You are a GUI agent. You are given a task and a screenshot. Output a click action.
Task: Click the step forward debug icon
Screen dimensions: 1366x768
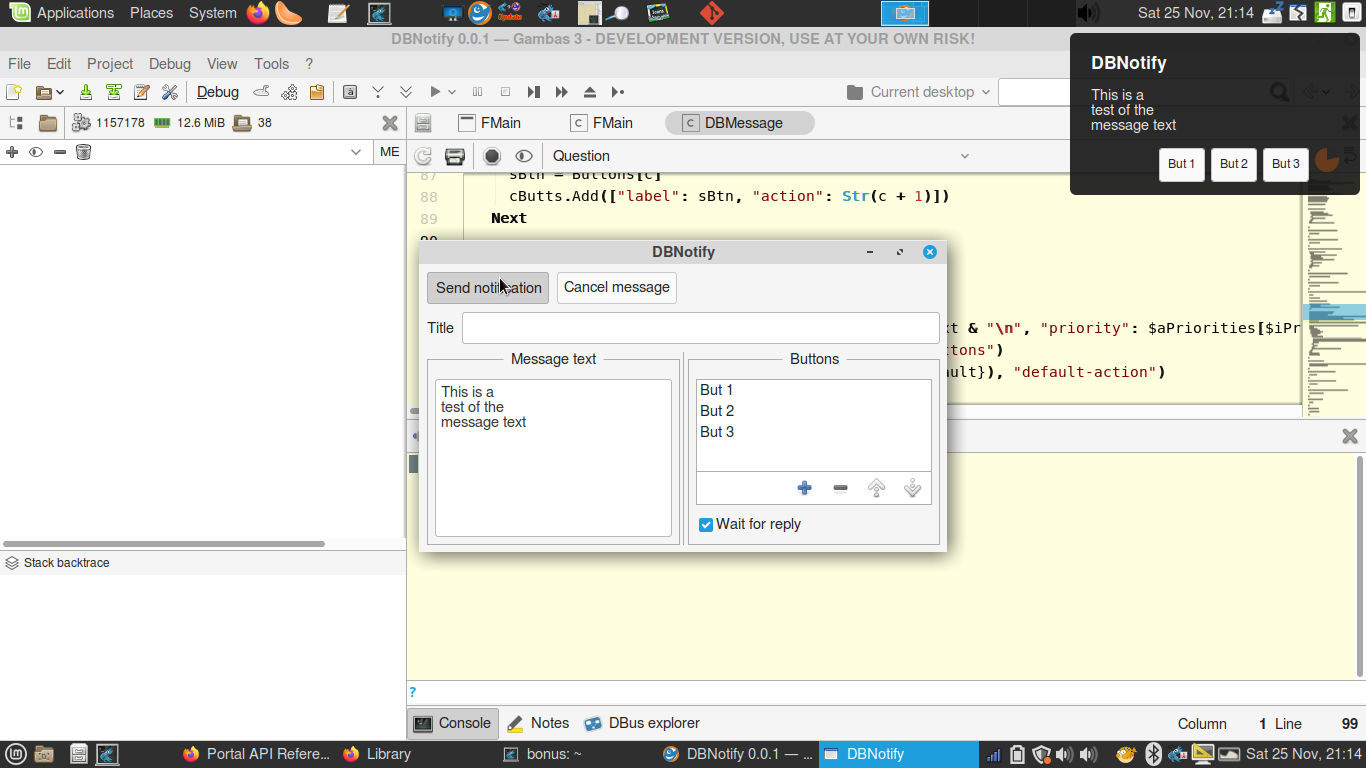pyautogui.click(x=534, y=92)
